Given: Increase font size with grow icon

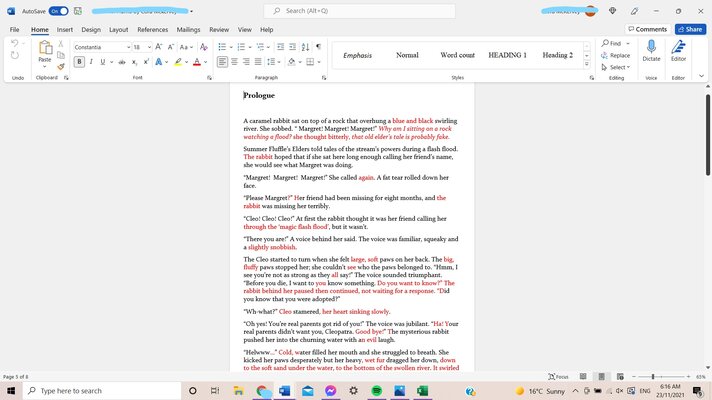Looking at the screenshot, I should tap(158, 47).
